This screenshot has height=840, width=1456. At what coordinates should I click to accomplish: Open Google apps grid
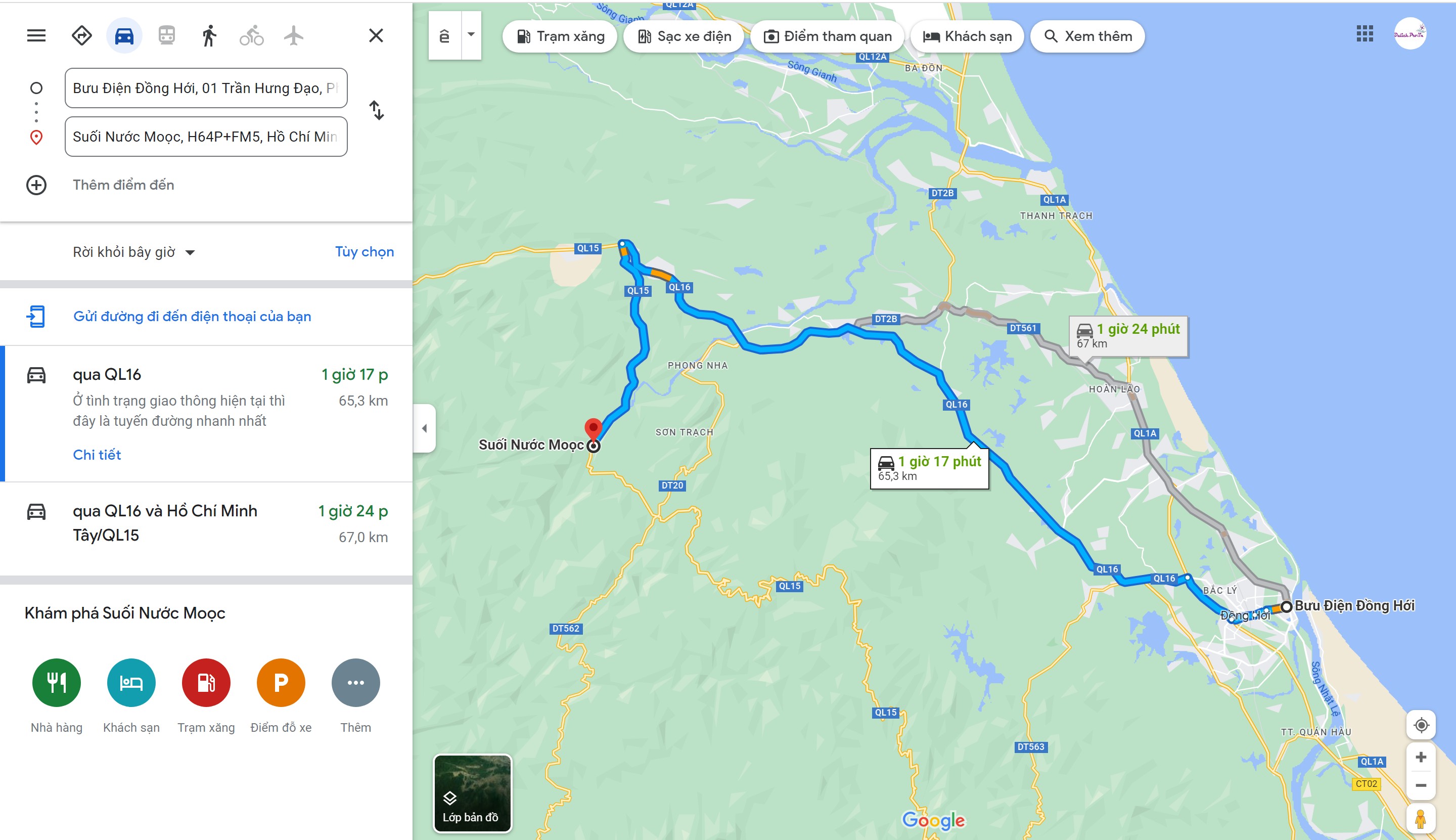[x=1364, y=34]
